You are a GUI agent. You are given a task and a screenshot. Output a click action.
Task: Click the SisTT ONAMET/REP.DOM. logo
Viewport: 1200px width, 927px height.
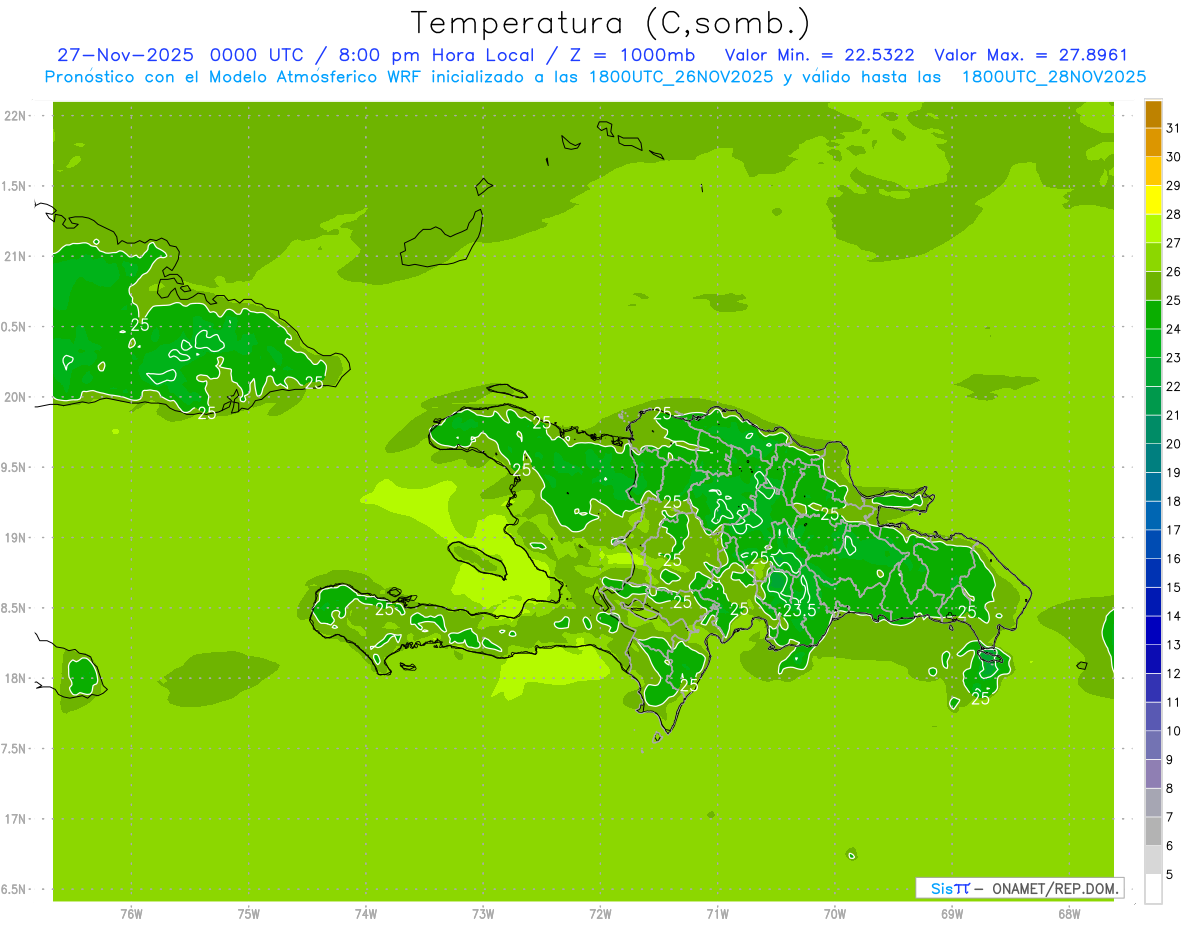[1019, 888]
